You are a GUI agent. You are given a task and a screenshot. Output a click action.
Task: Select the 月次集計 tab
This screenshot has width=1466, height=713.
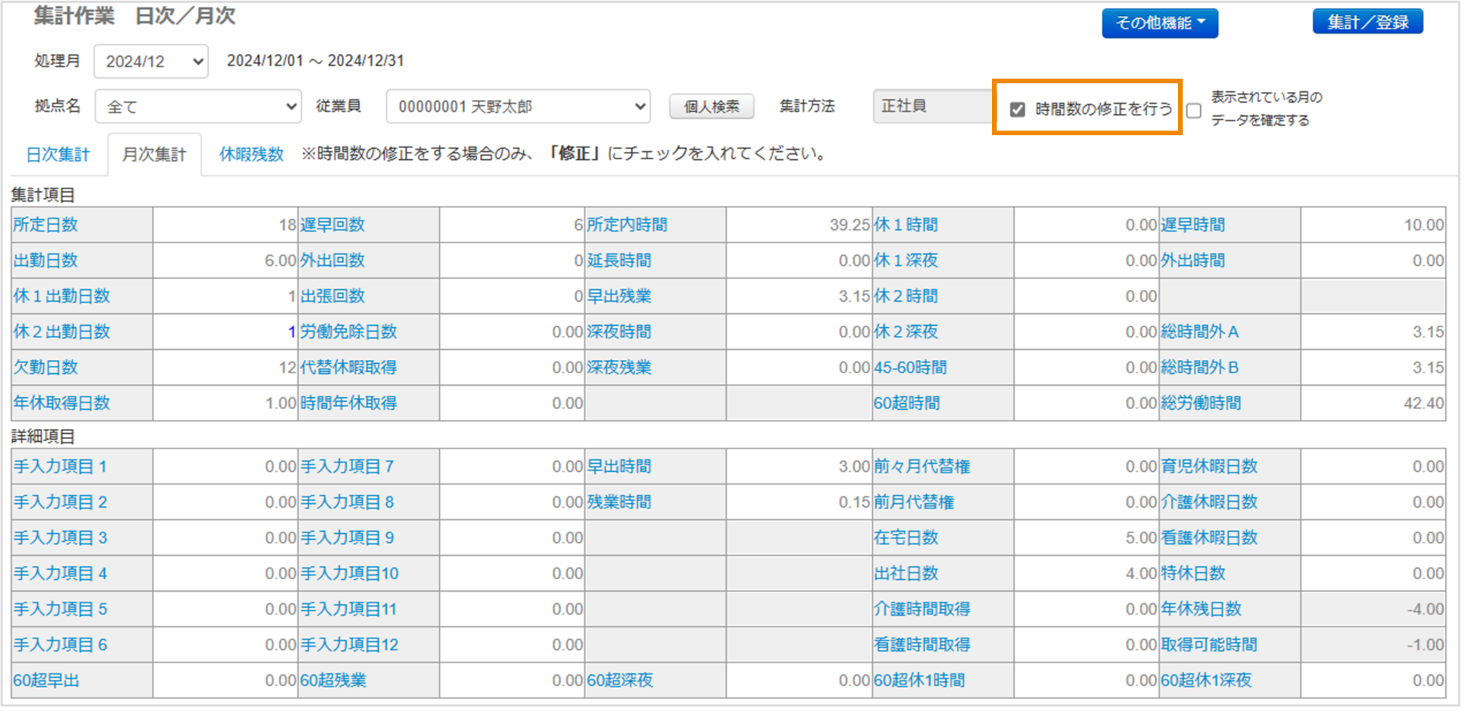point(154,155)
